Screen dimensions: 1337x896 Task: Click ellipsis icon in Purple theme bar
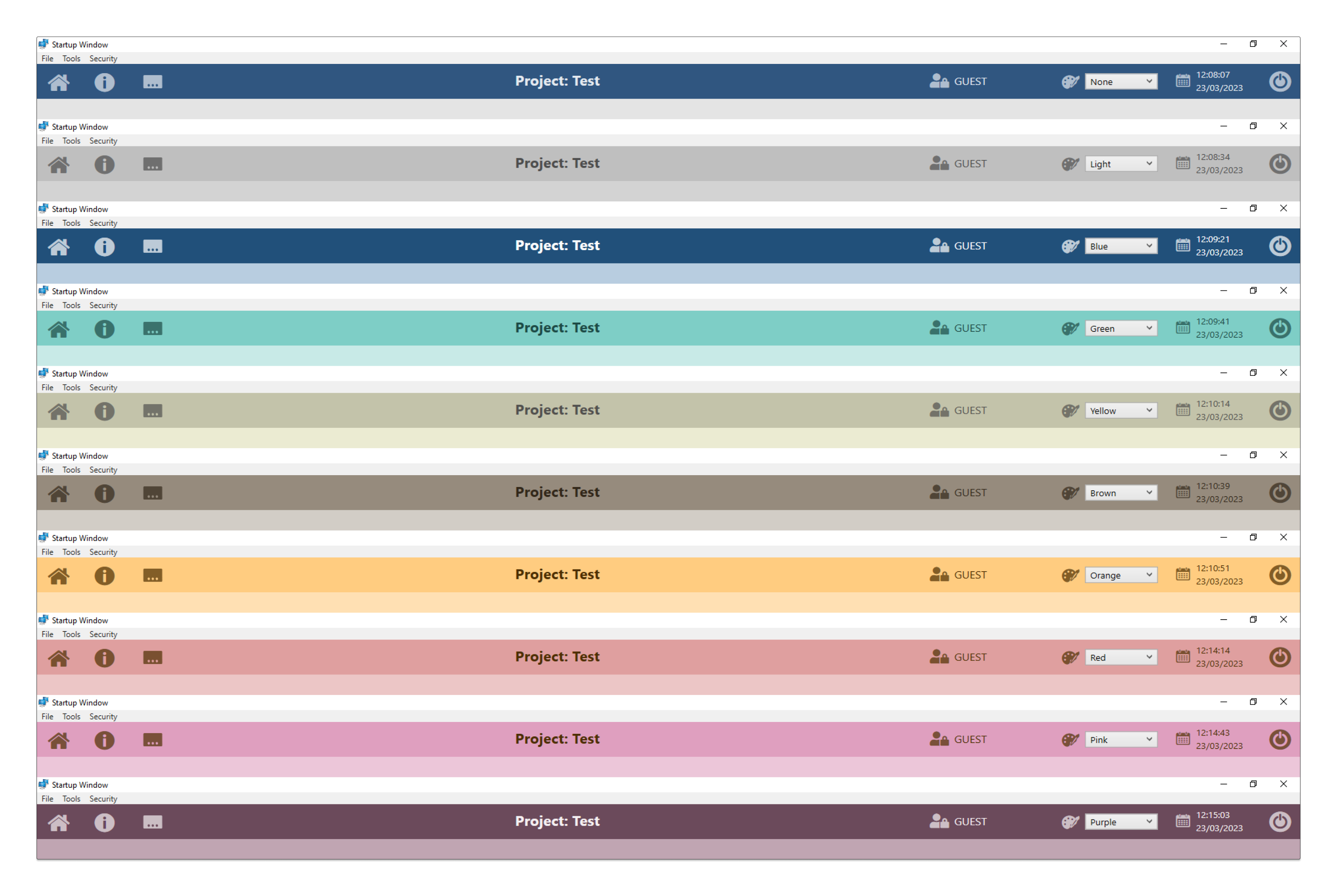point(152,822)
